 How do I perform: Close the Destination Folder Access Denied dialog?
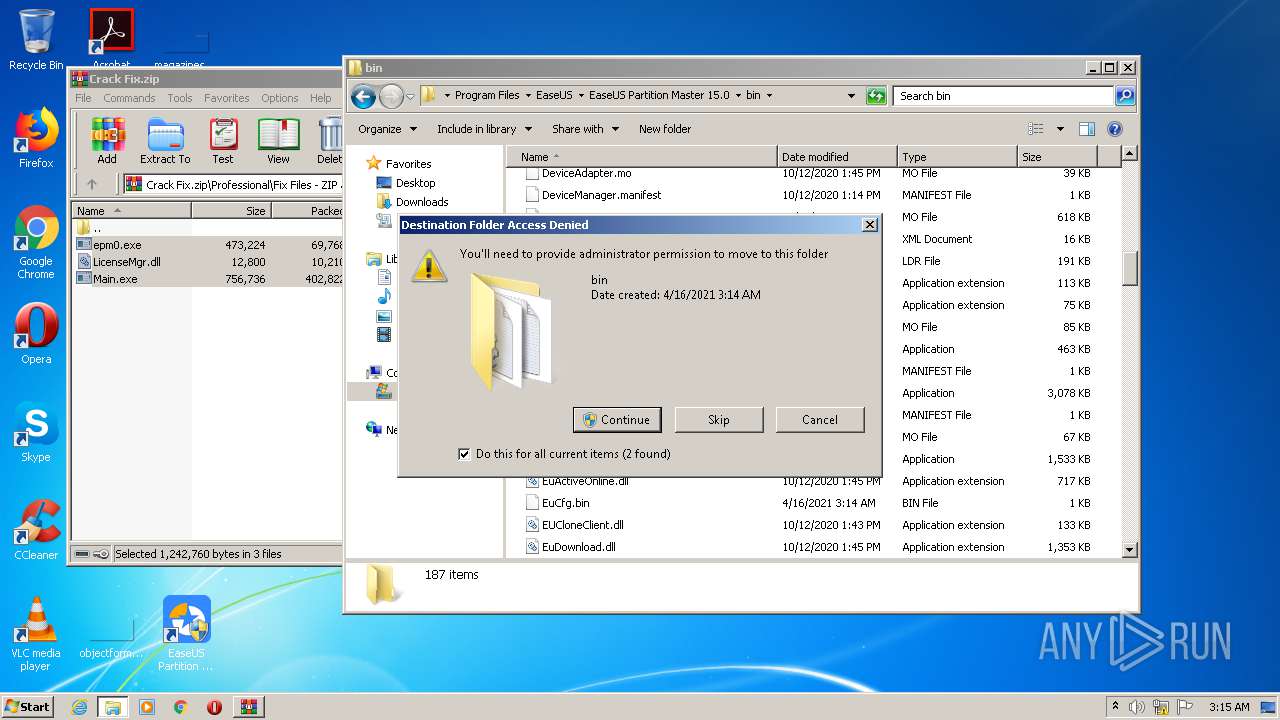coord(869,225)
